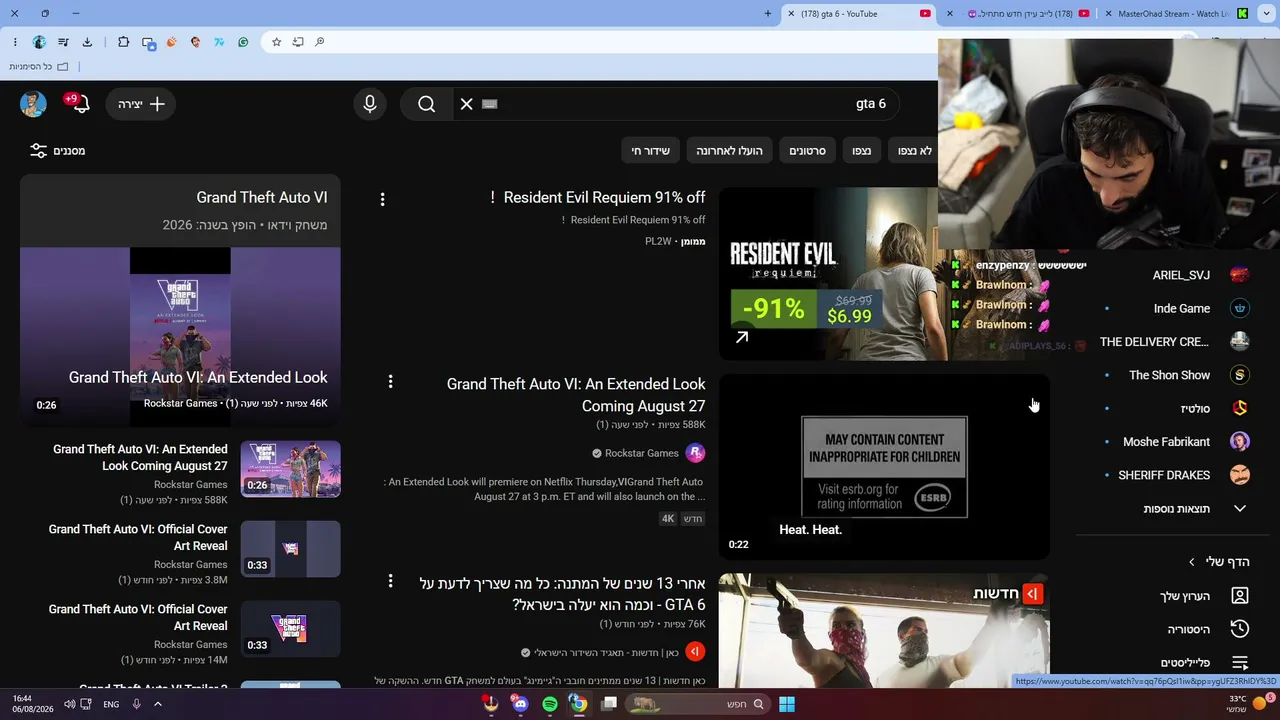Open more options for Resident Evil ad
Image resolution: width=1280 pixels, height=720 pixels.
pyautogui.click(x=382, y=200)
